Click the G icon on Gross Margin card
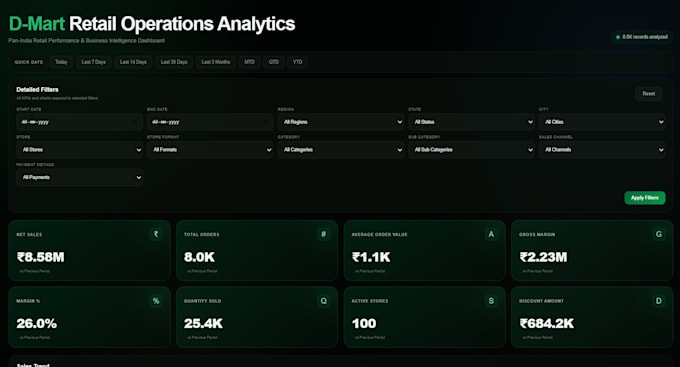Image resolution: width=680 pixels, height=367 pixels. (x=659, y=234)
